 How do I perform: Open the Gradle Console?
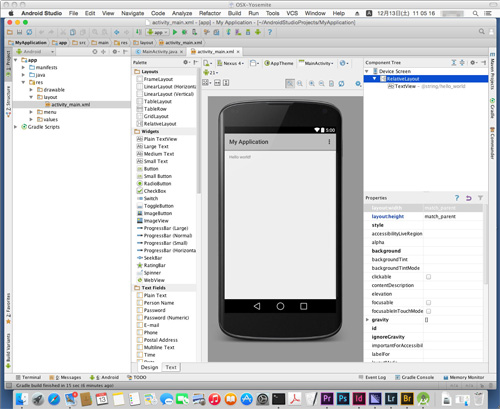tap(414, 377)
